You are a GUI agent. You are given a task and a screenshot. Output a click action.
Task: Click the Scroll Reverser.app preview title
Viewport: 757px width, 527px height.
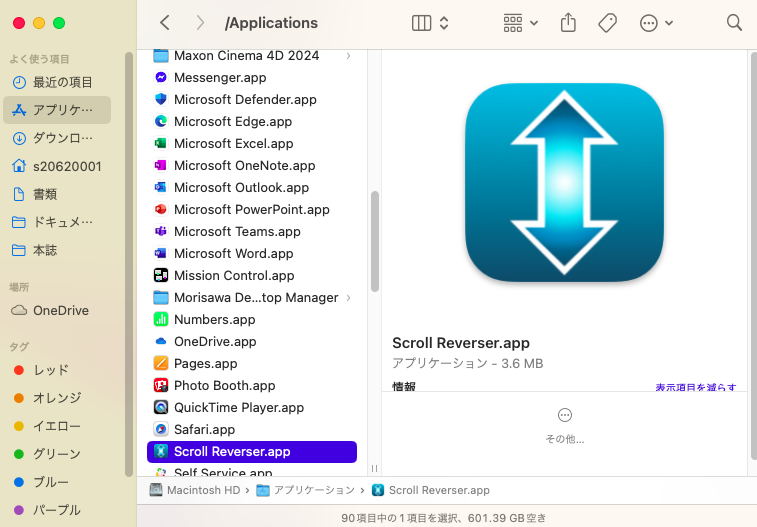pos(461,343)
